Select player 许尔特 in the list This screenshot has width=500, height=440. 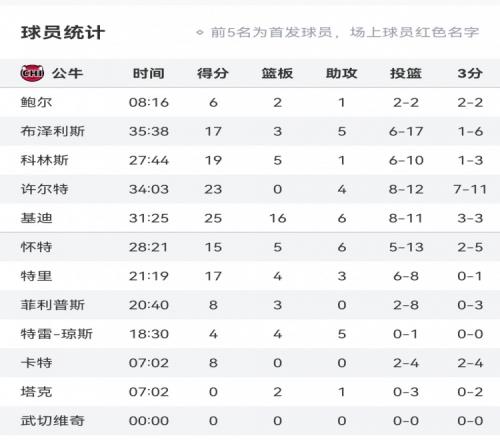[x=44, y=189]
